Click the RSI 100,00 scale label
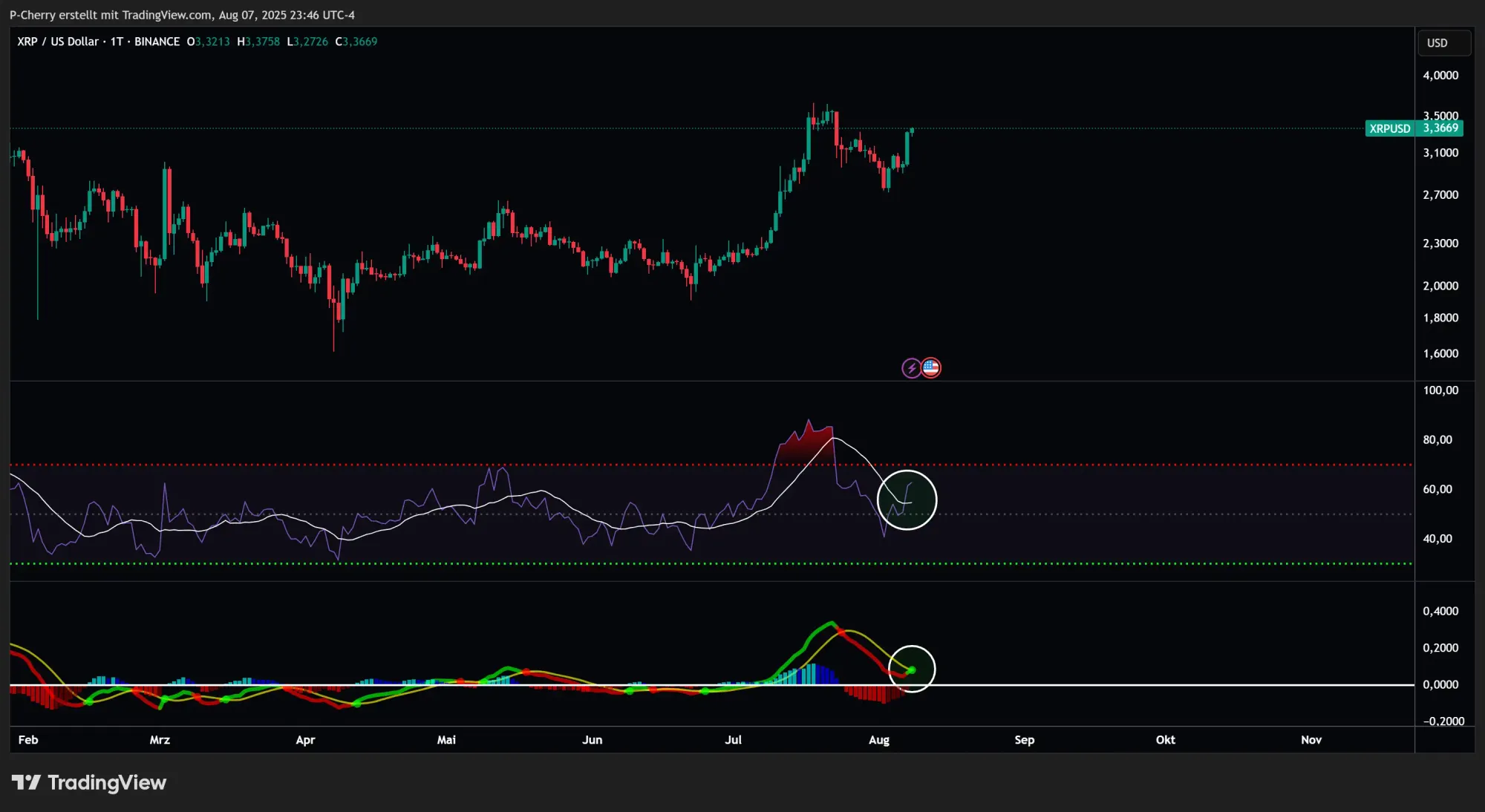The height and width of the screenshot is (812, 1485). tap(1440, 390)
